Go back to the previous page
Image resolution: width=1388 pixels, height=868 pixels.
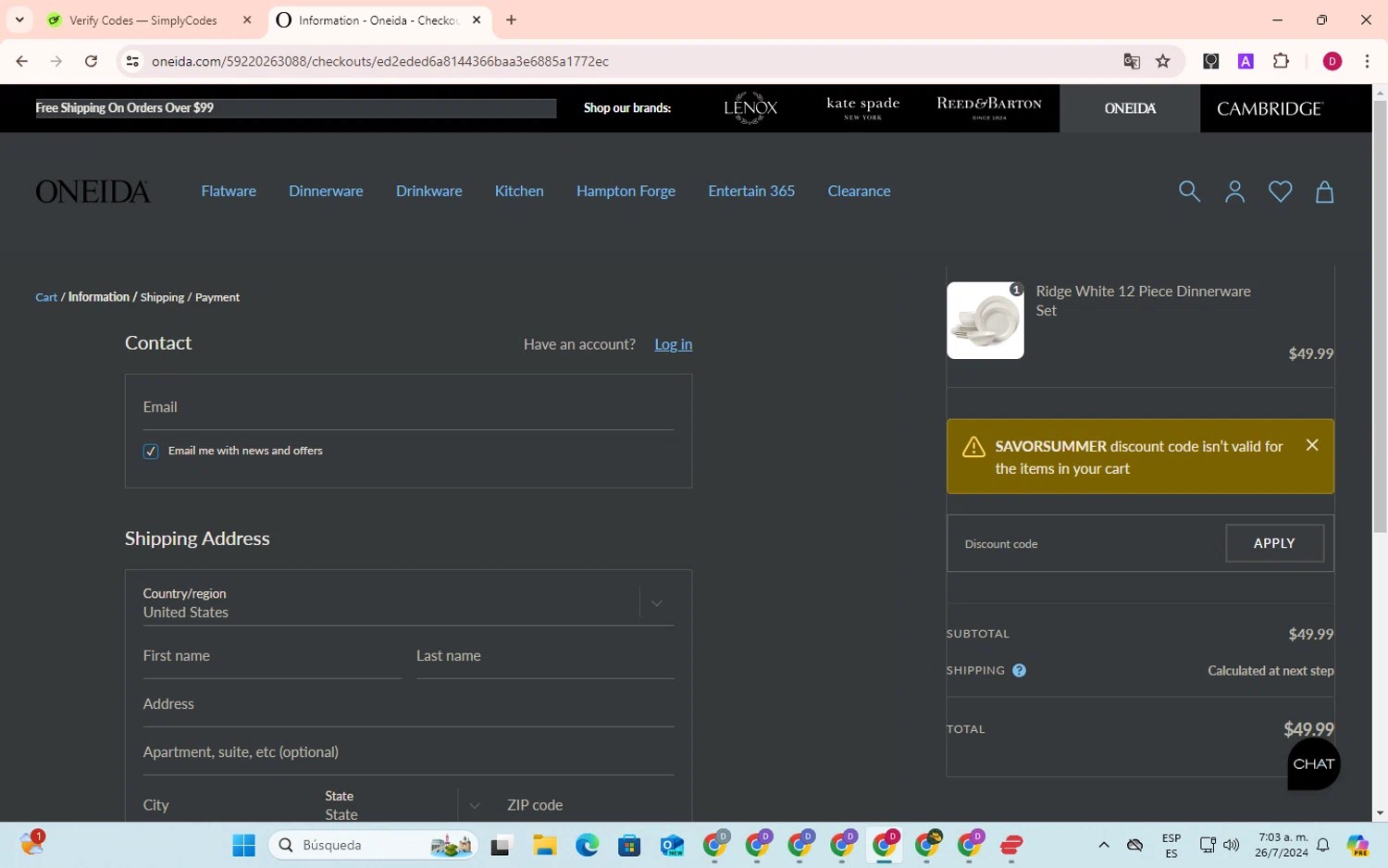click(22, 61)
